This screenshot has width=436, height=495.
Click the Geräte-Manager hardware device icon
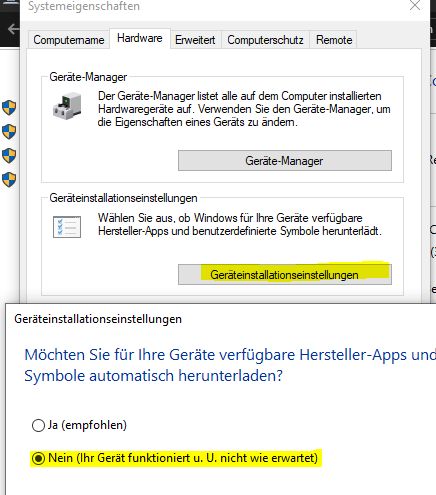67,107
